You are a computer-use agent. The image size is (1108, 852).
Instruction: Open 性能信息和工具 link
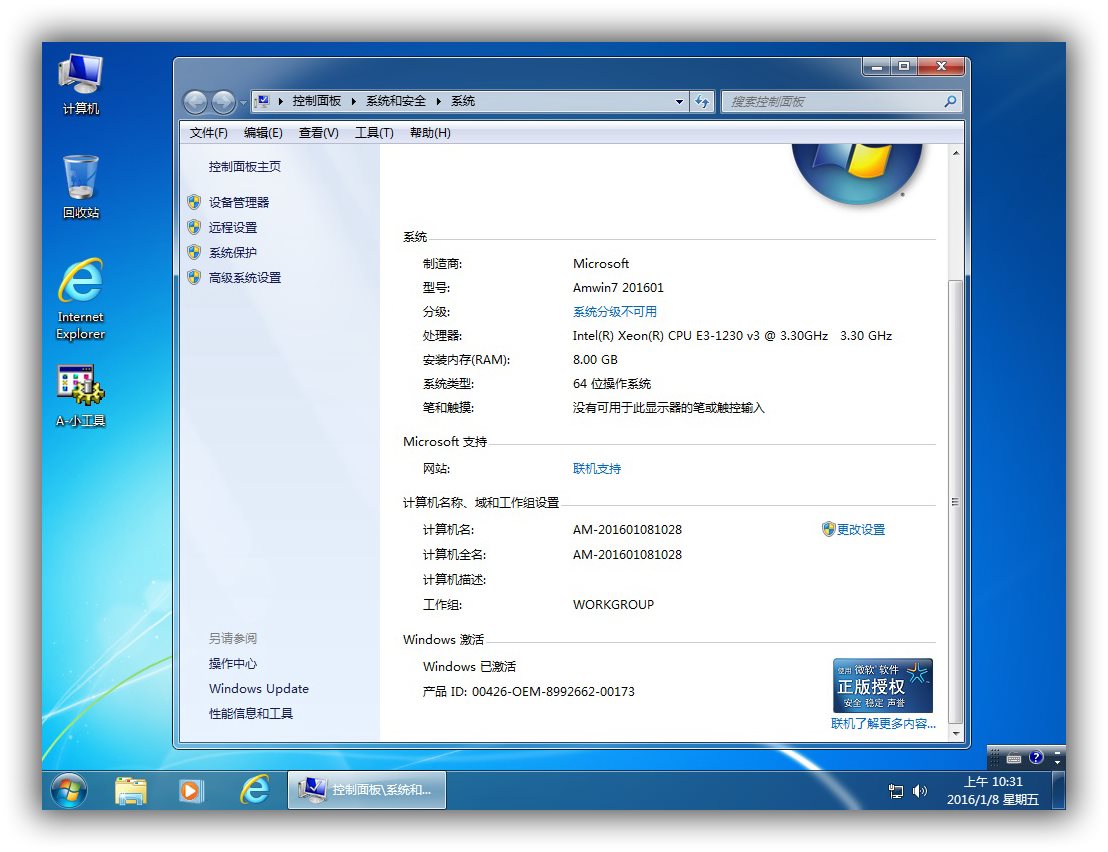[x=251, y=714]
